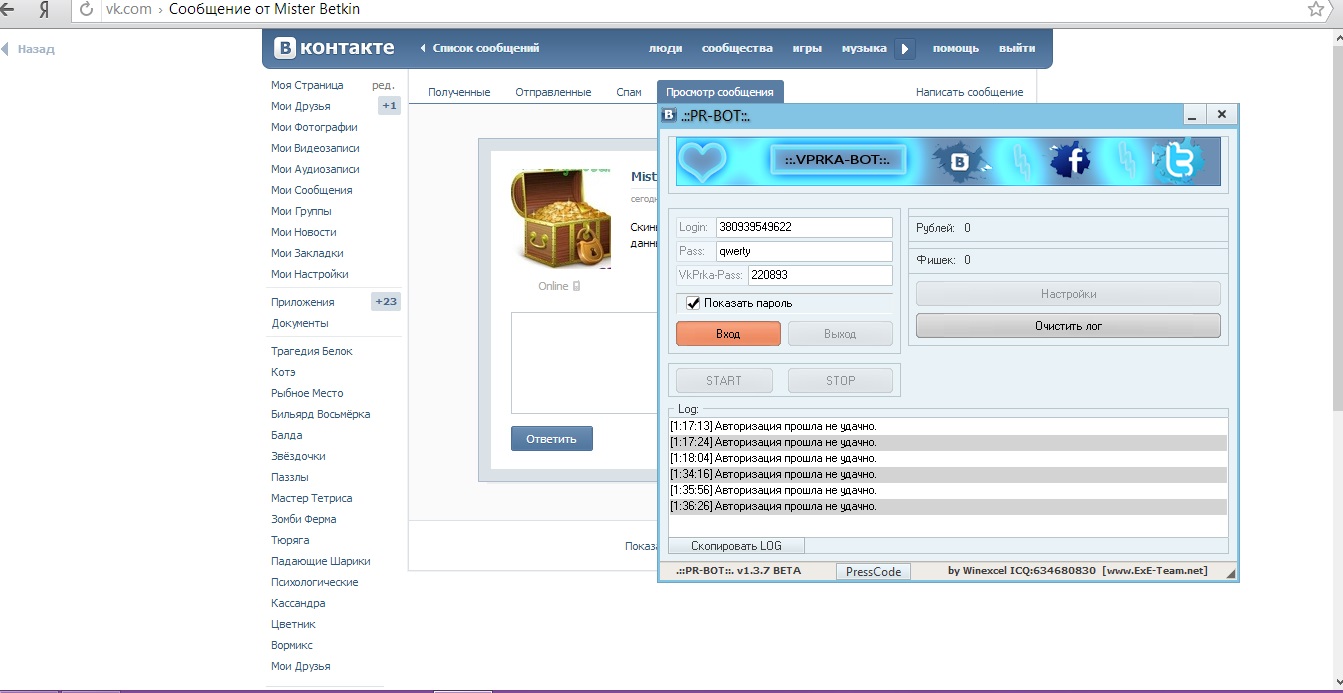Click the 'Выход' button
Viewport: 1343px width, 693px height.
tap(840, 334)
